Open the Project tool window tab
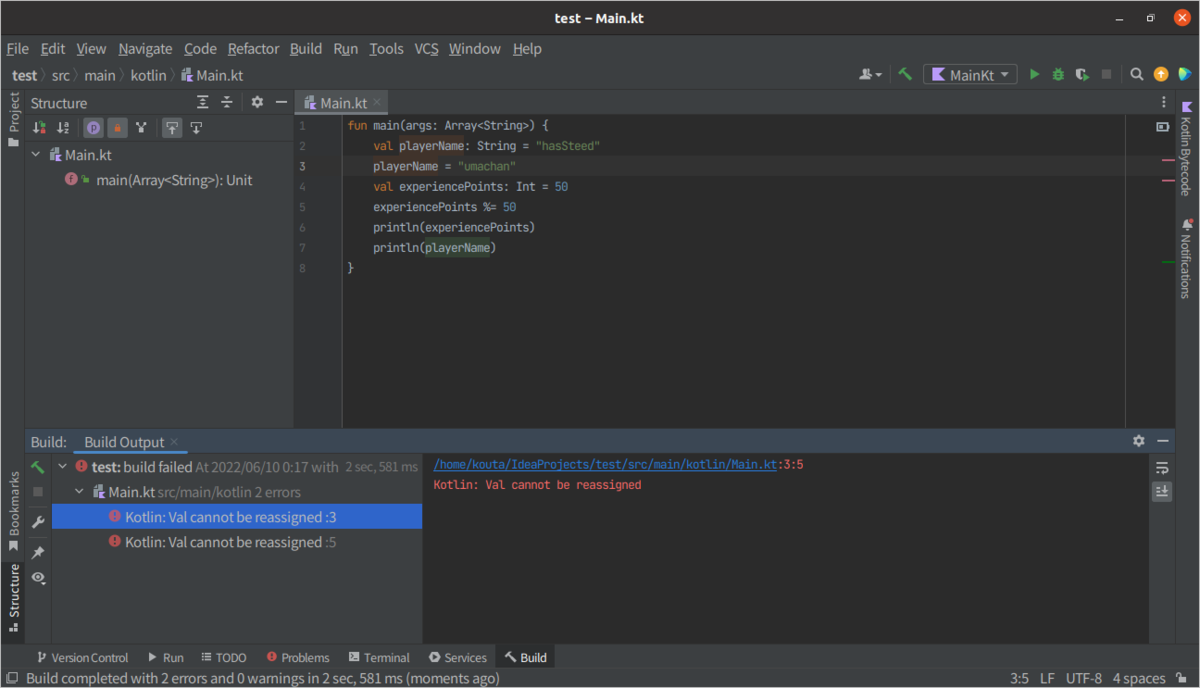Viewport: 1200px width, 688px height. (x=13, y=118)
